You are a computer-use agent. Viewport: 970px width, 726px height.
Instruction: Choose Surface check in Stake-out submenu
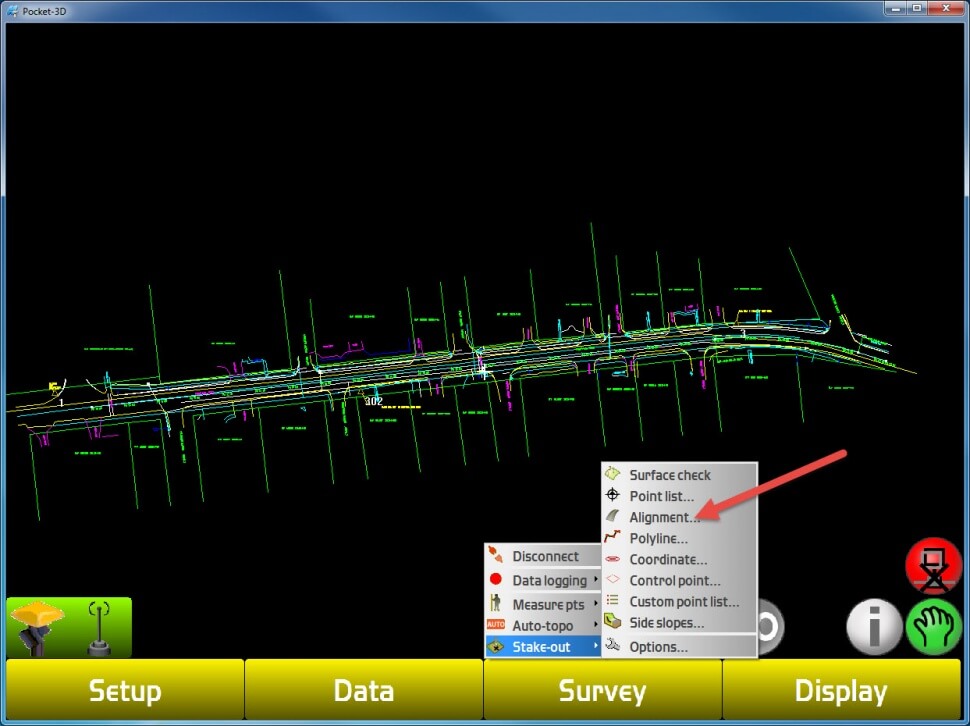point(669,475)
